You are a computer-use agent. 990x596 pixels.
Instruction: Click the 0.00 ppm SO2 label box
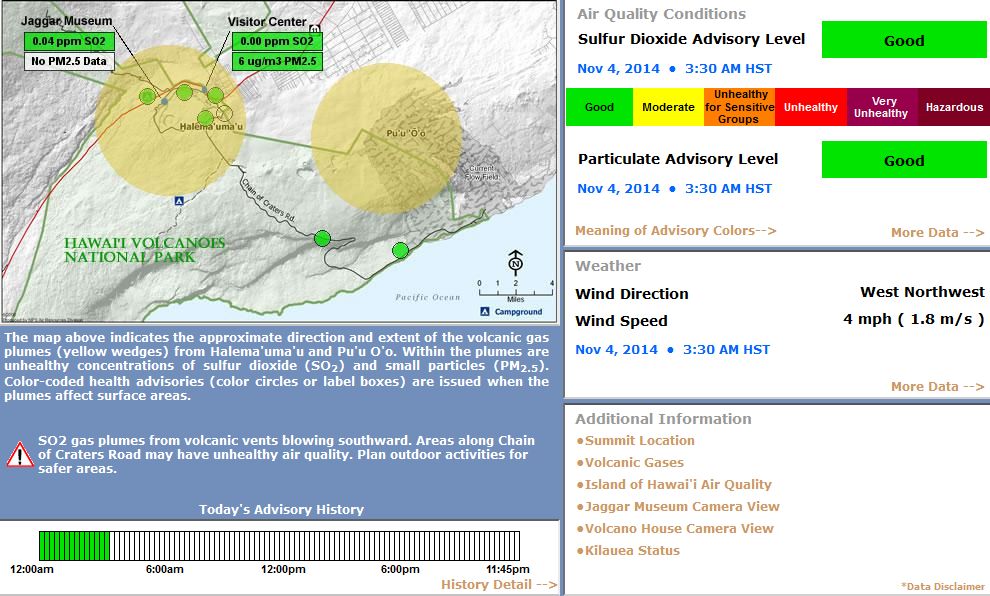pyautogui.click(x=277, y=42)
